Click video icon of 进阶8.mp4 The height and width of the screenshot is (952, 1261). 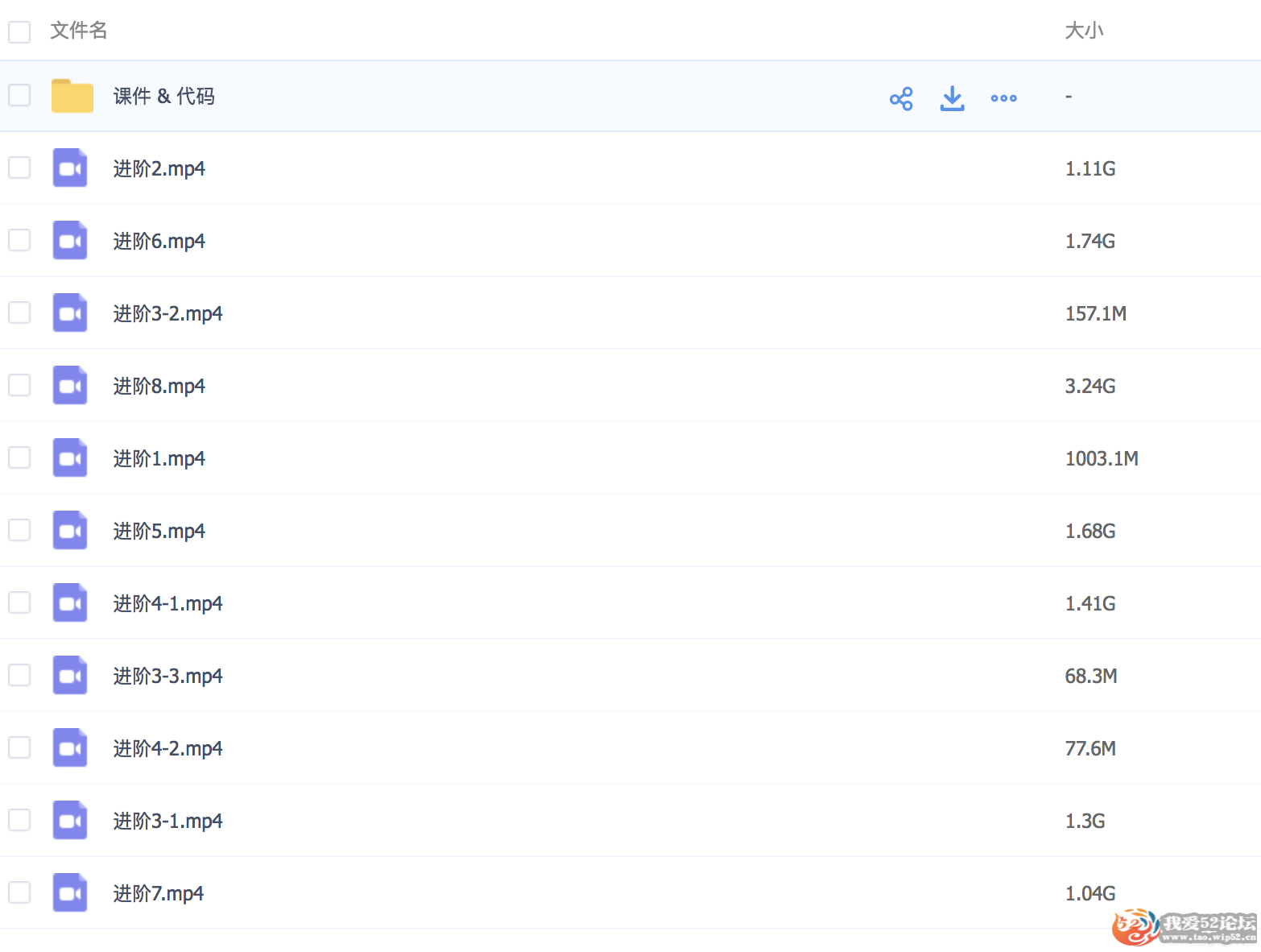point(70,385)
